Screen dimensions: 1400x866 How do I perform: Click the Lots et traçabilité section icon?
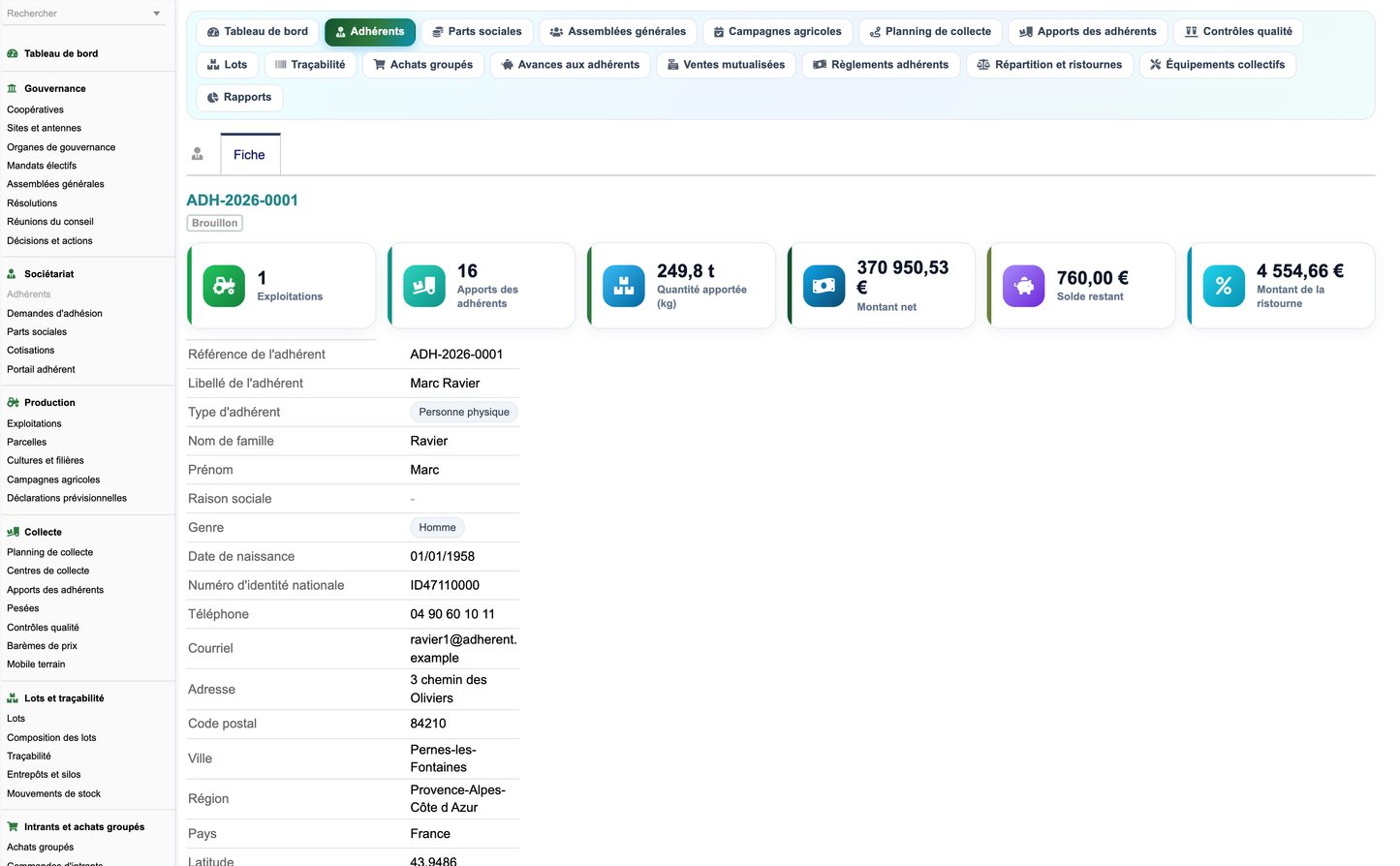[x=13, y=698]
